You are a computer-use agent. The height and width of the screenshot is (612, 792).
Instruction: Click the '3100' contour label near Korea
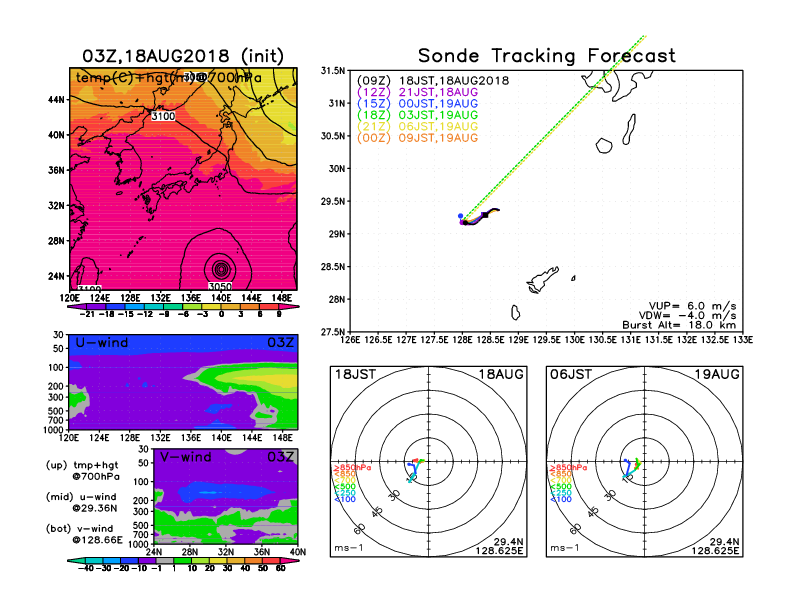click(163, 116)
